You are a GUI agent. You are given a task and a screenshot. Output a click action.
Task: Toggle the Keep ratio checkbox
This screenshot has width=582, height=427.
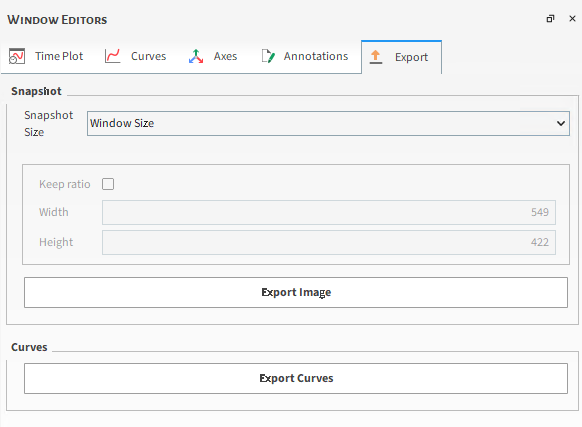(108, 184)
